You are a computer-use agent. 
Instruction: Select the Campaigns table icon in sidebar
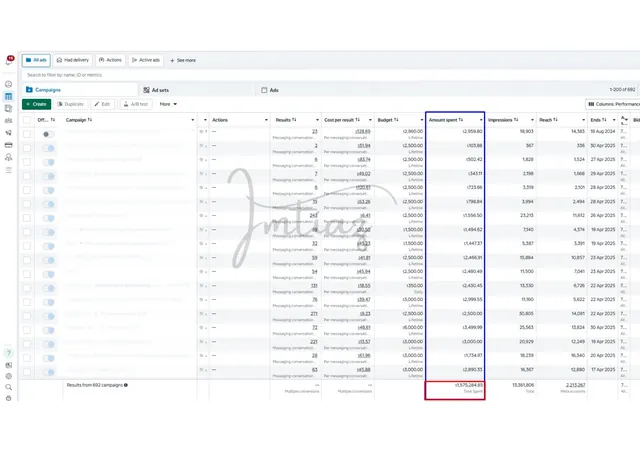click(9, 97)
